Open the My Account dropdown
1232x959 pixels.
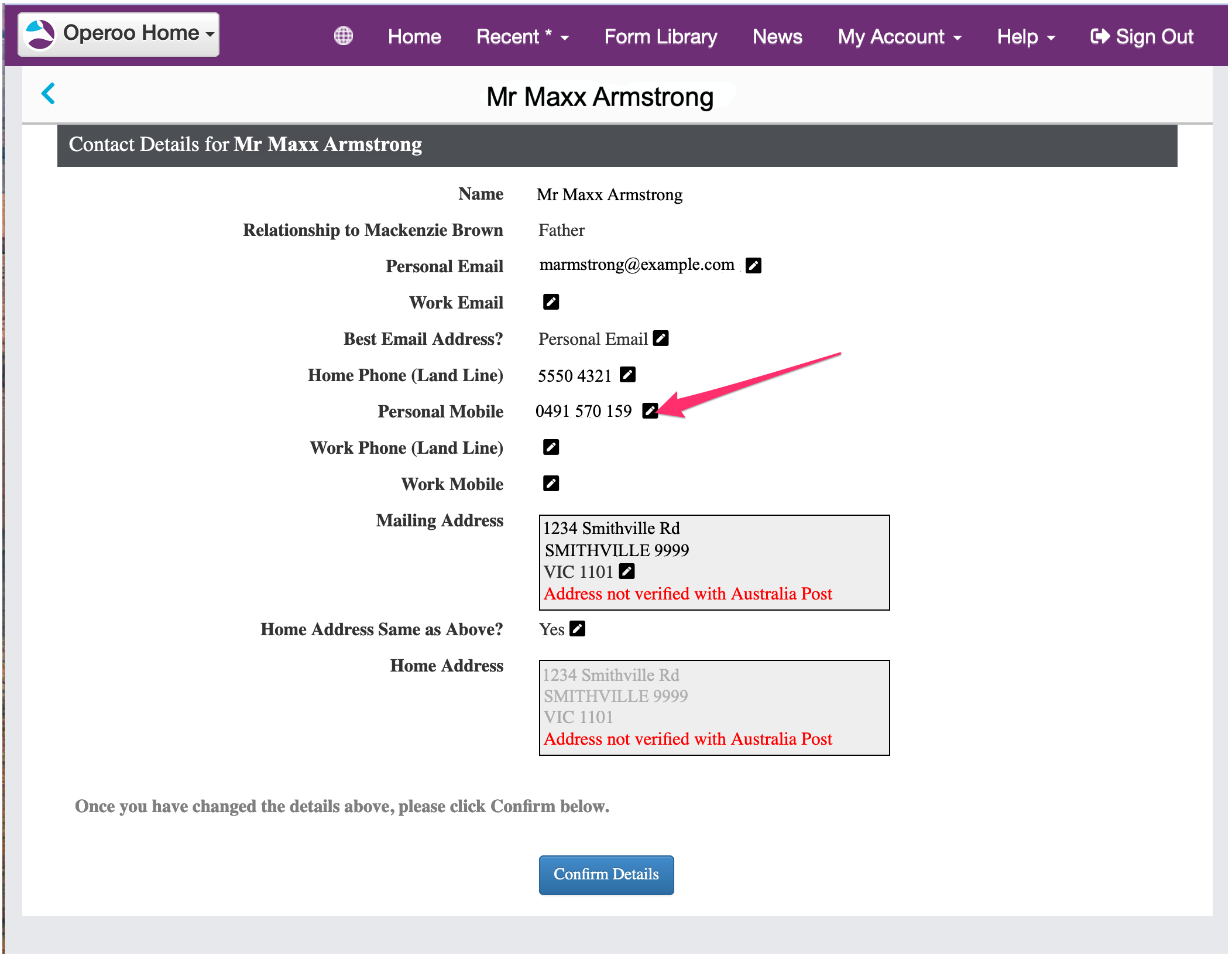(x=899, y=37)
